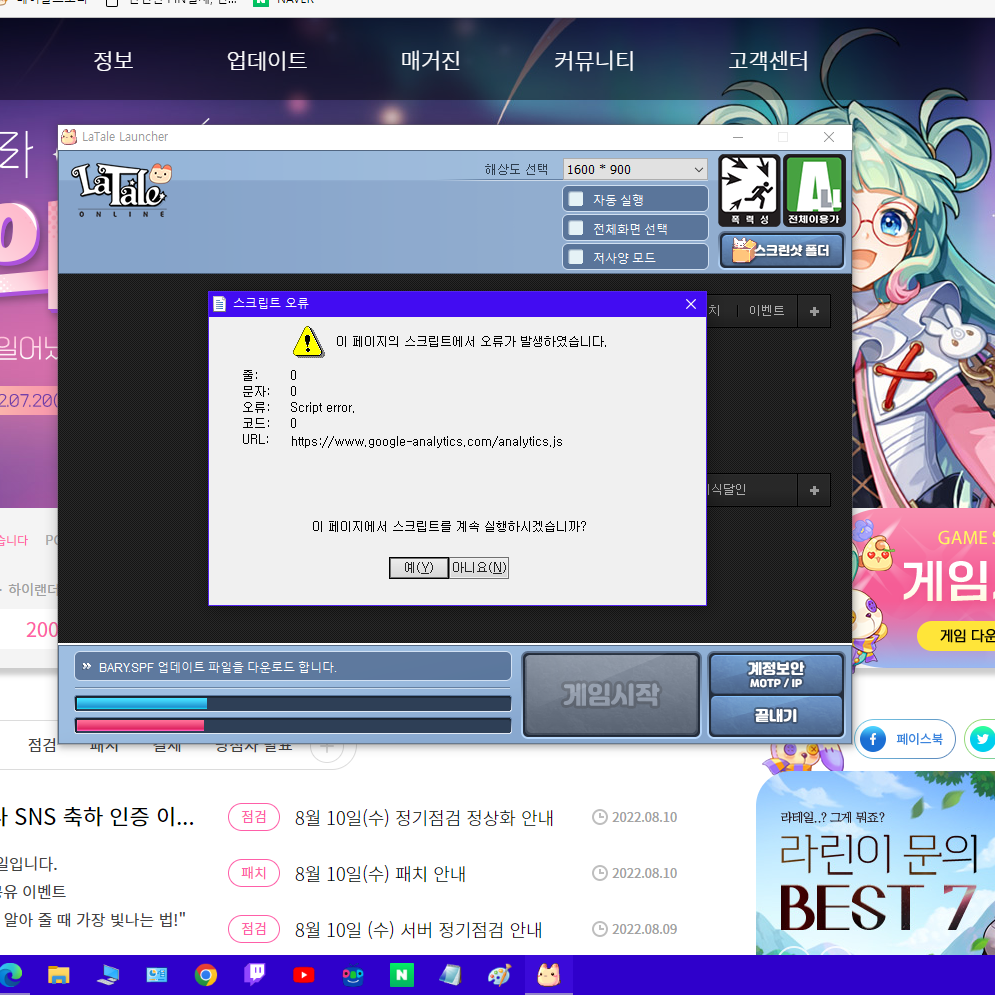Click 게임 다운 button on webpage
Image resolution: width=995 pixels, height=995 pixels.
[x=957, y=636]
